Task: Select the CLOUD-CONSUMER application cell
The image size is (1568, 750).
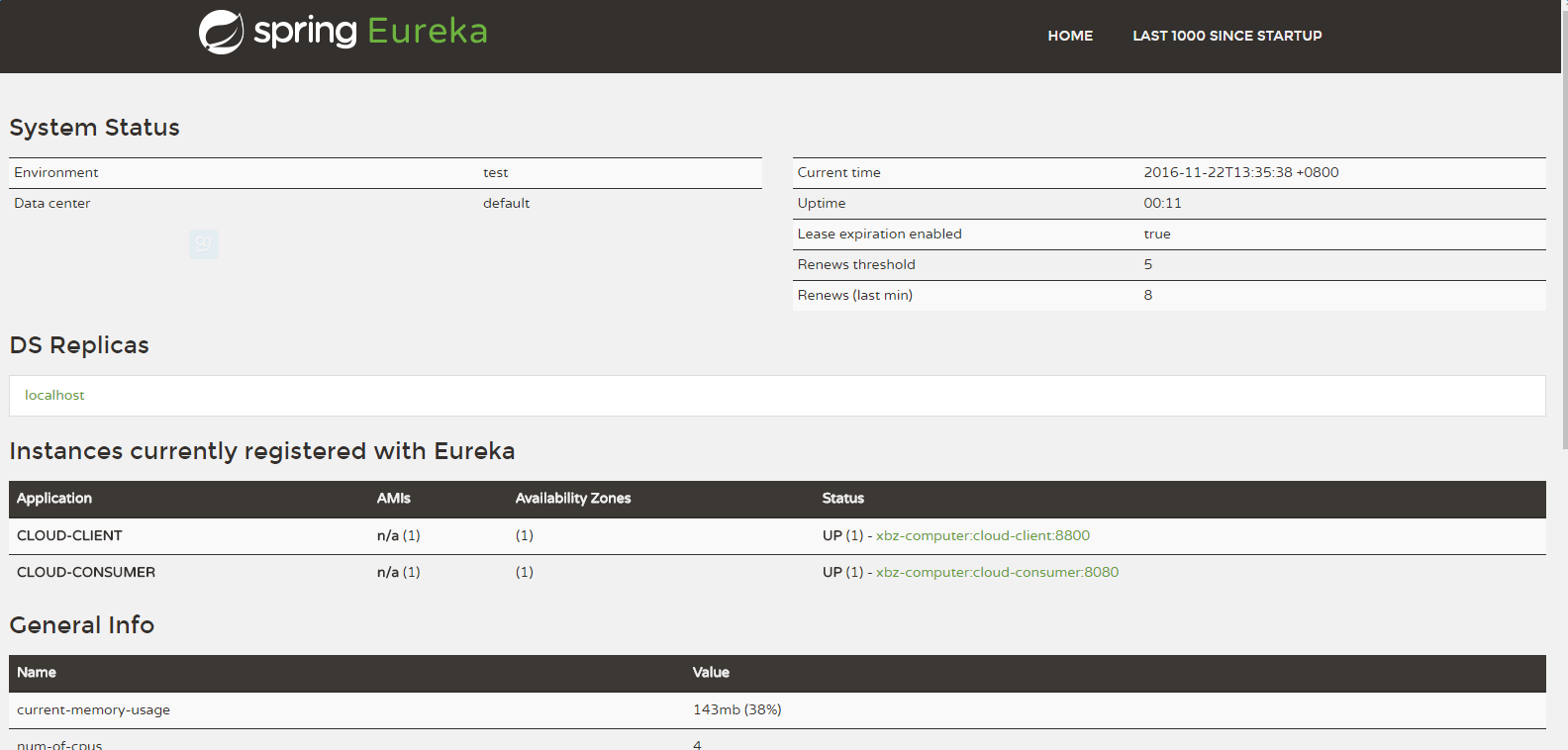Action: coord(86,572)
